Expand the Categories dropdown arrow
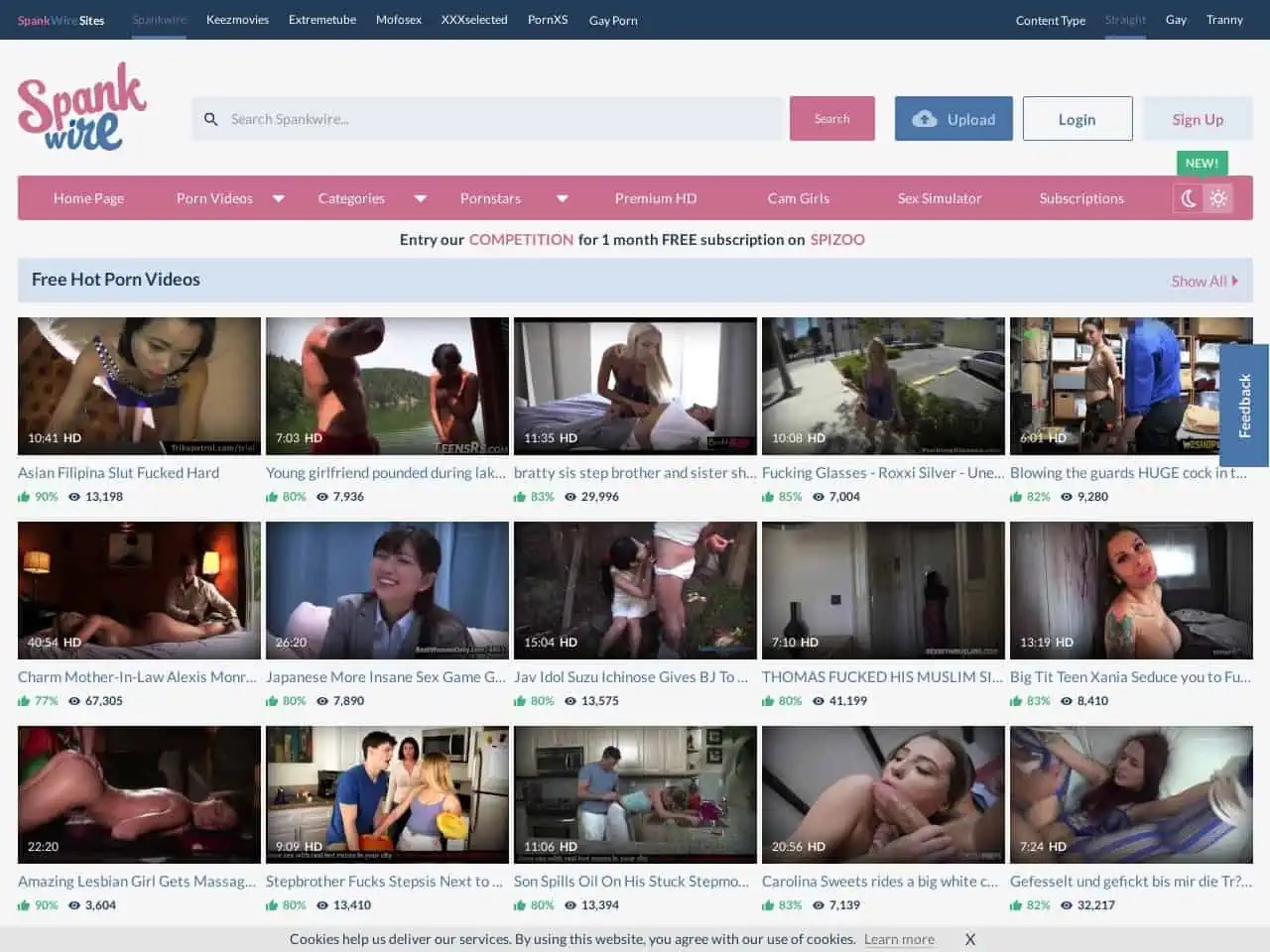 tap(421, 198)
